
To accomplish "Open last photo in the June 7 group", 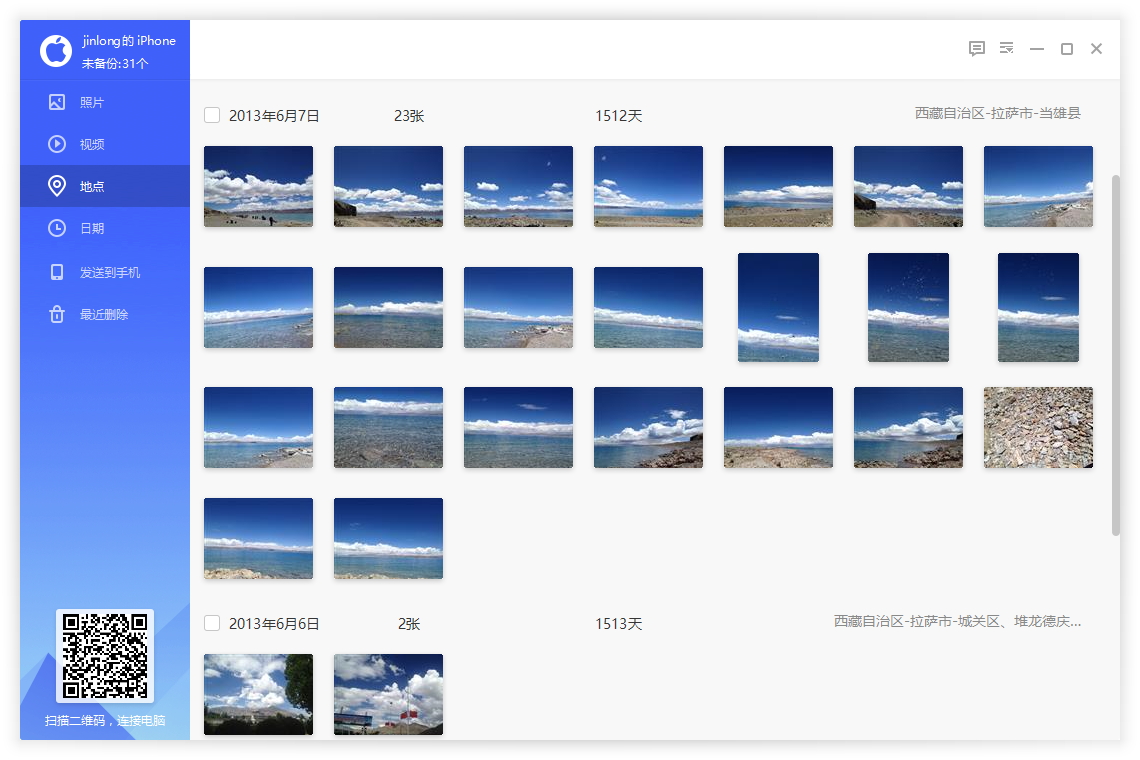I will pos(388,538).
